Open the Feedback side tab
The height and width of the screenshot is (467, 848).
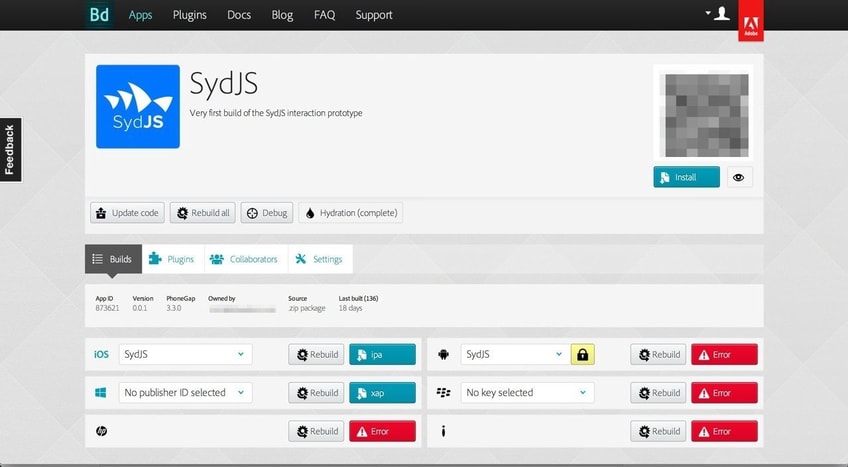point(10,150)
